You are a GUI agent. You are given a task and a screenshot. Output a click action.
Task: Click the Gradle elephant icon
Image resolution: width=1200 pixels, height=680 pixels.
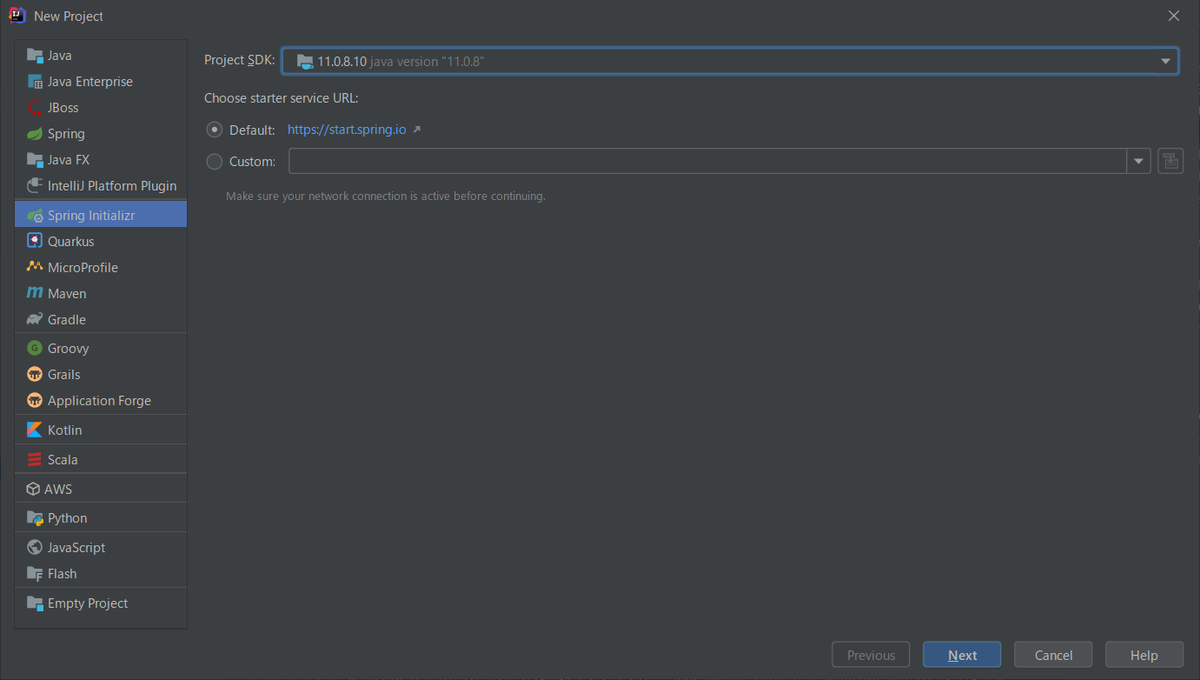click(35, 319)
